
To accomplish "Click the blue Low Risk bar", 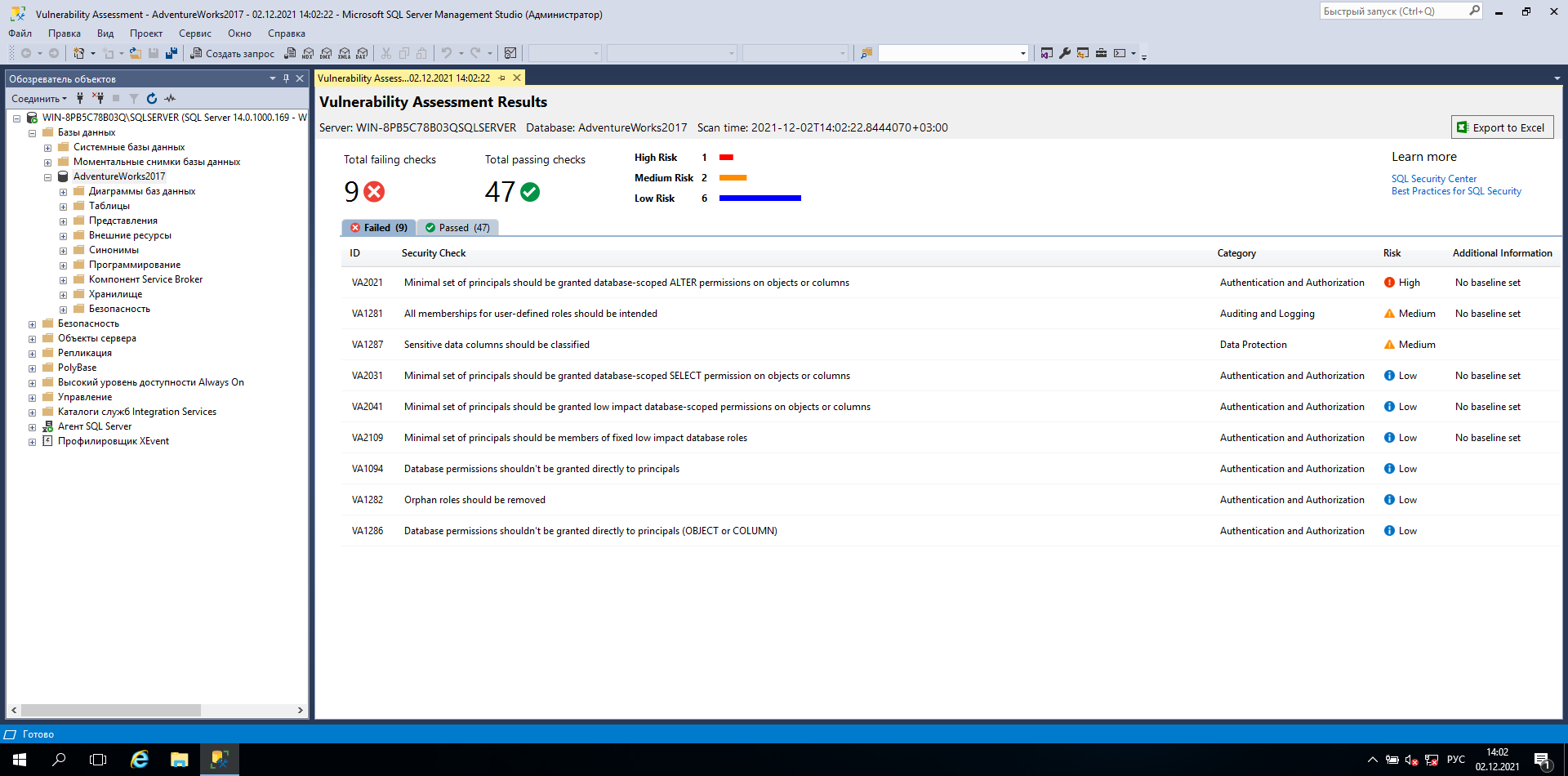I will [760, 198].
